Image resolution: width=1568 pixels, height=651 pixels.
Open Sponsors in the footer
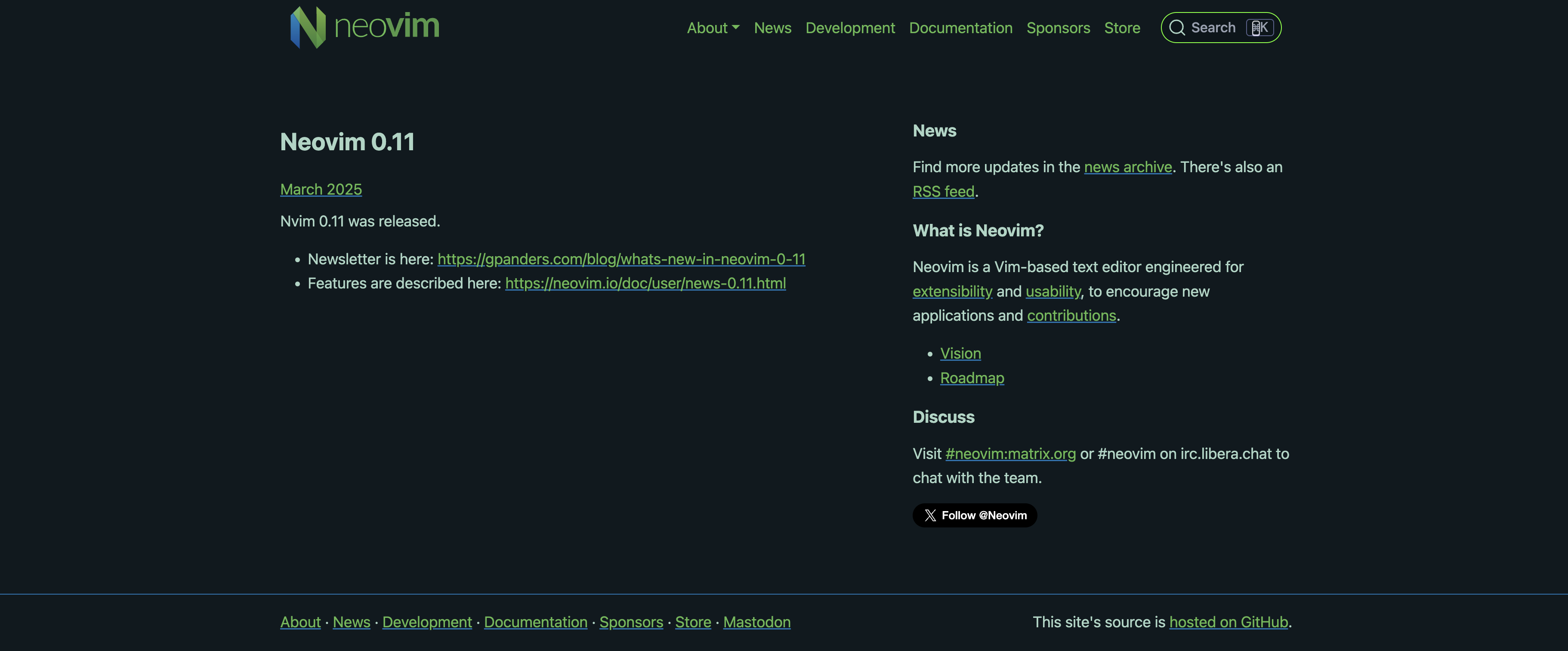(x=631, y=622)
